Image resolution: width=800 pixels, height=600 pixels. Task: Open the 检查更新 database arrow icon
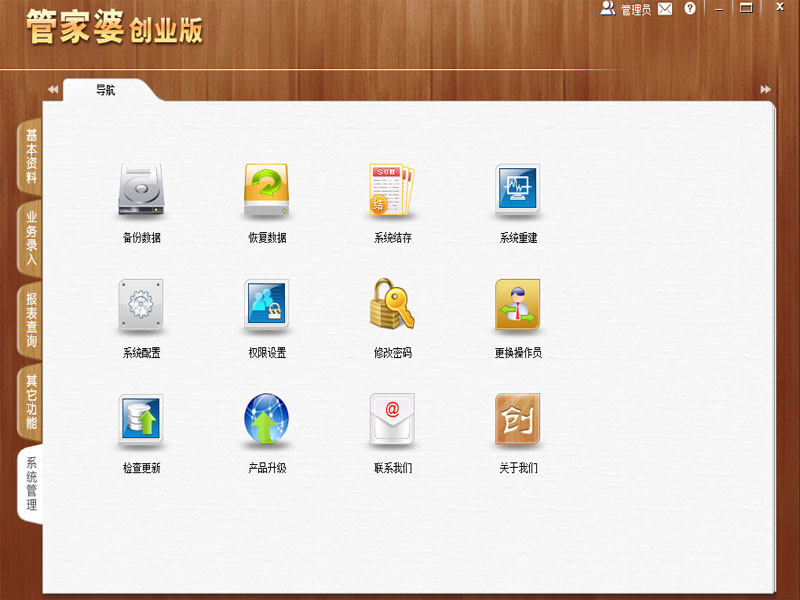(141, 420)
